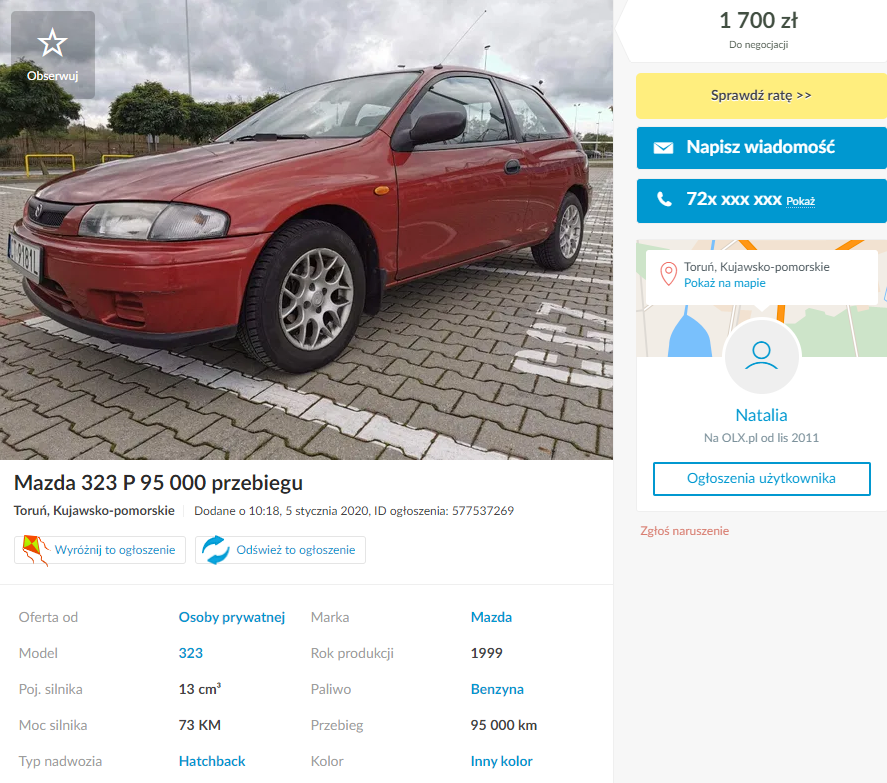Click the blue refresh arrows icon

216,550
